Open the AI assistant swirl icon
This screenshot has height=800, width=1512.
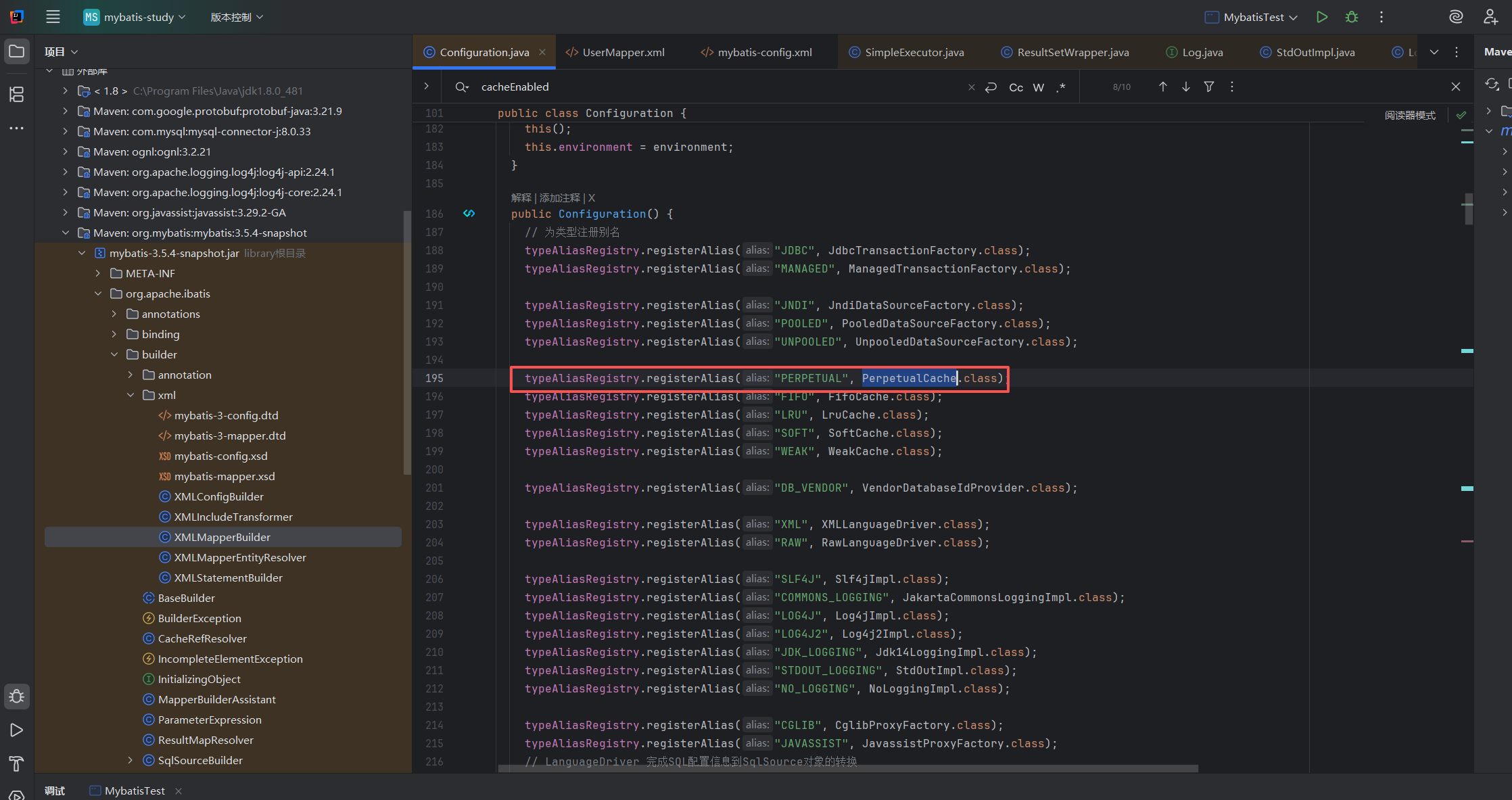click(1456, 17)
